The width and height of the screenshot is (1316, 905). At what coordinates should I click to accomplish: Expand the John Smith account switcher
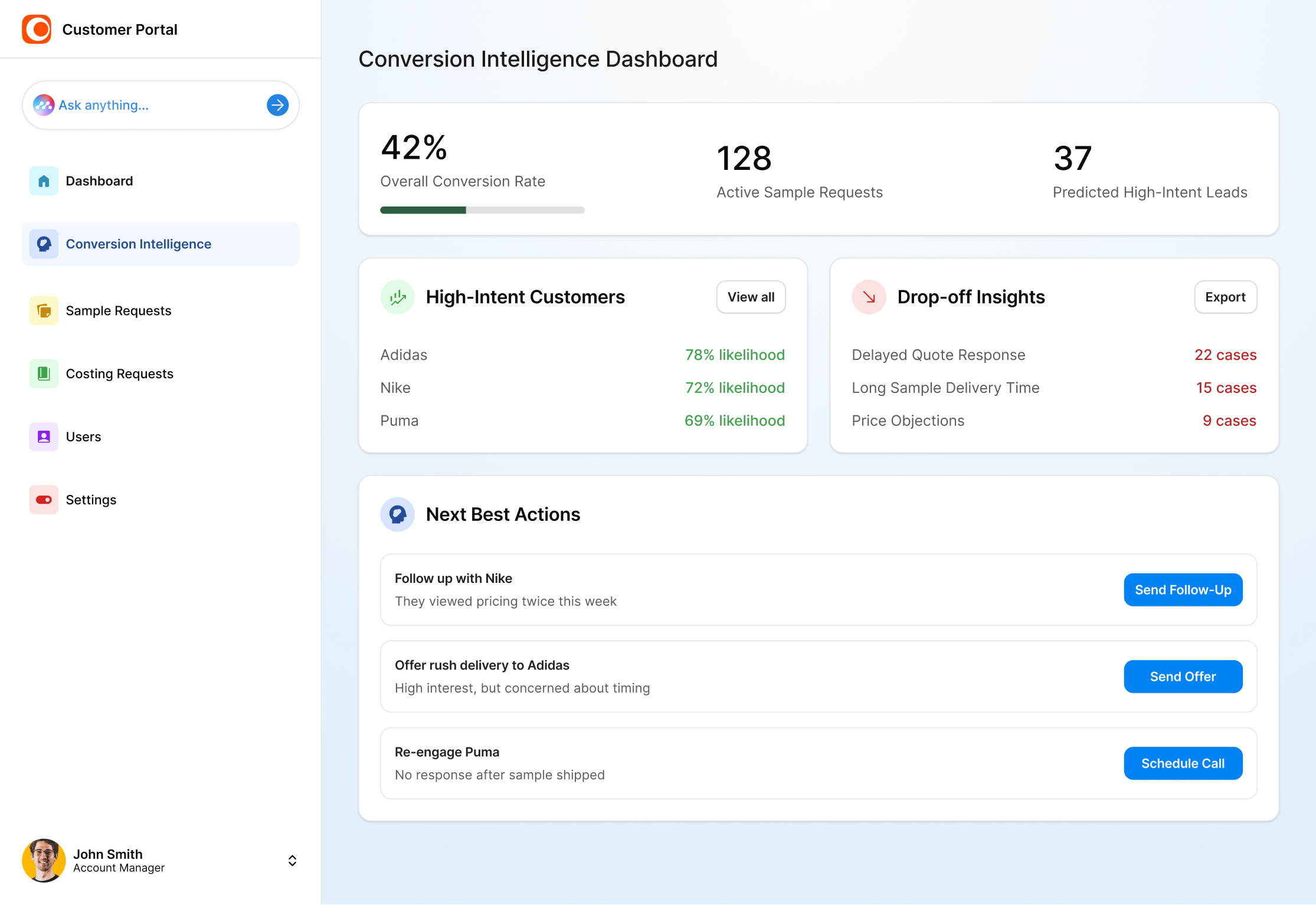[x=292, y=861]
